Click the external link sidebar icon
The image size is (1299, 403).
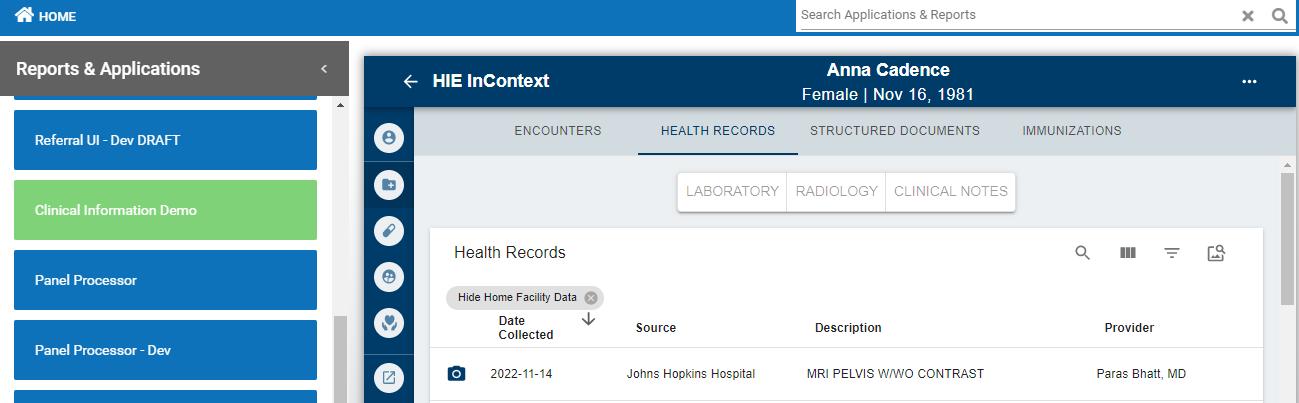coord(389,377)
